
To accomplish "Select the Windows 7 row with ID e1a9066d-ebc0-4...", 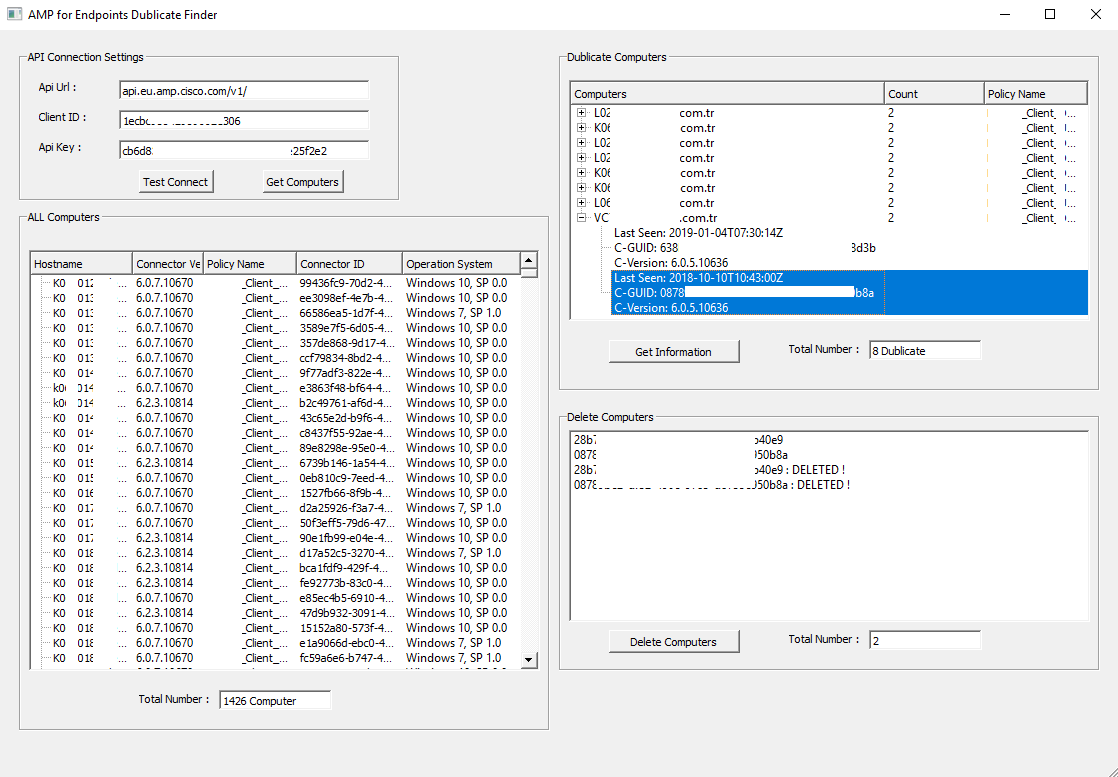I will pyautogui.click(x=275, y=642).
